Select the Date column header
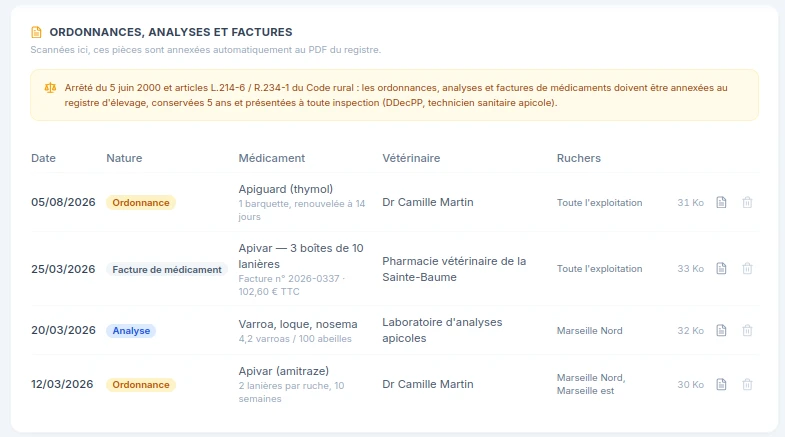This screenshot has height=437, width=785. pyautogui.click(x=44, y=158)
